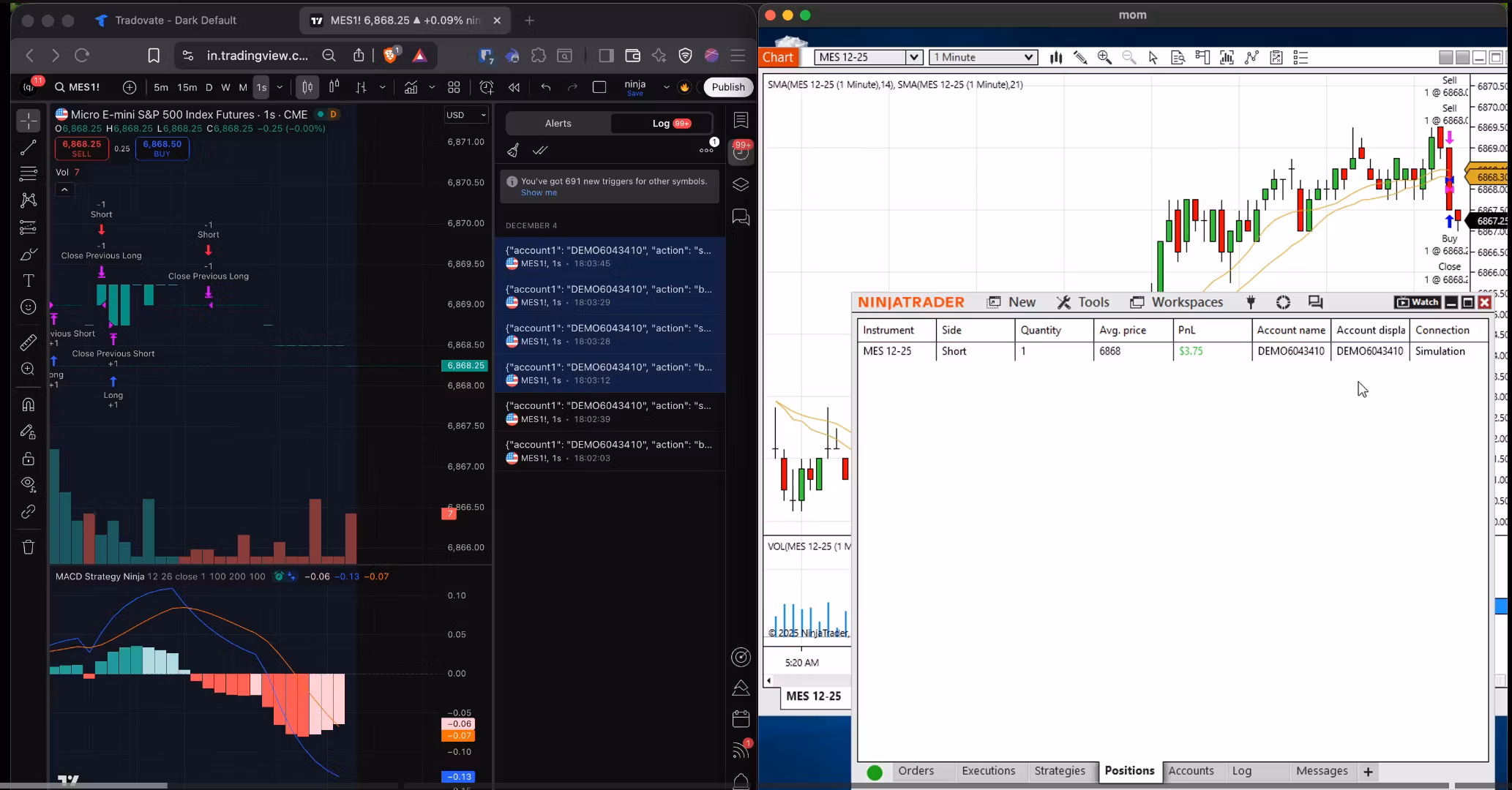The width and height of the screenshot is (1512, 790).
Task: Select the trend line drawing tool
Action: (29, 148)
